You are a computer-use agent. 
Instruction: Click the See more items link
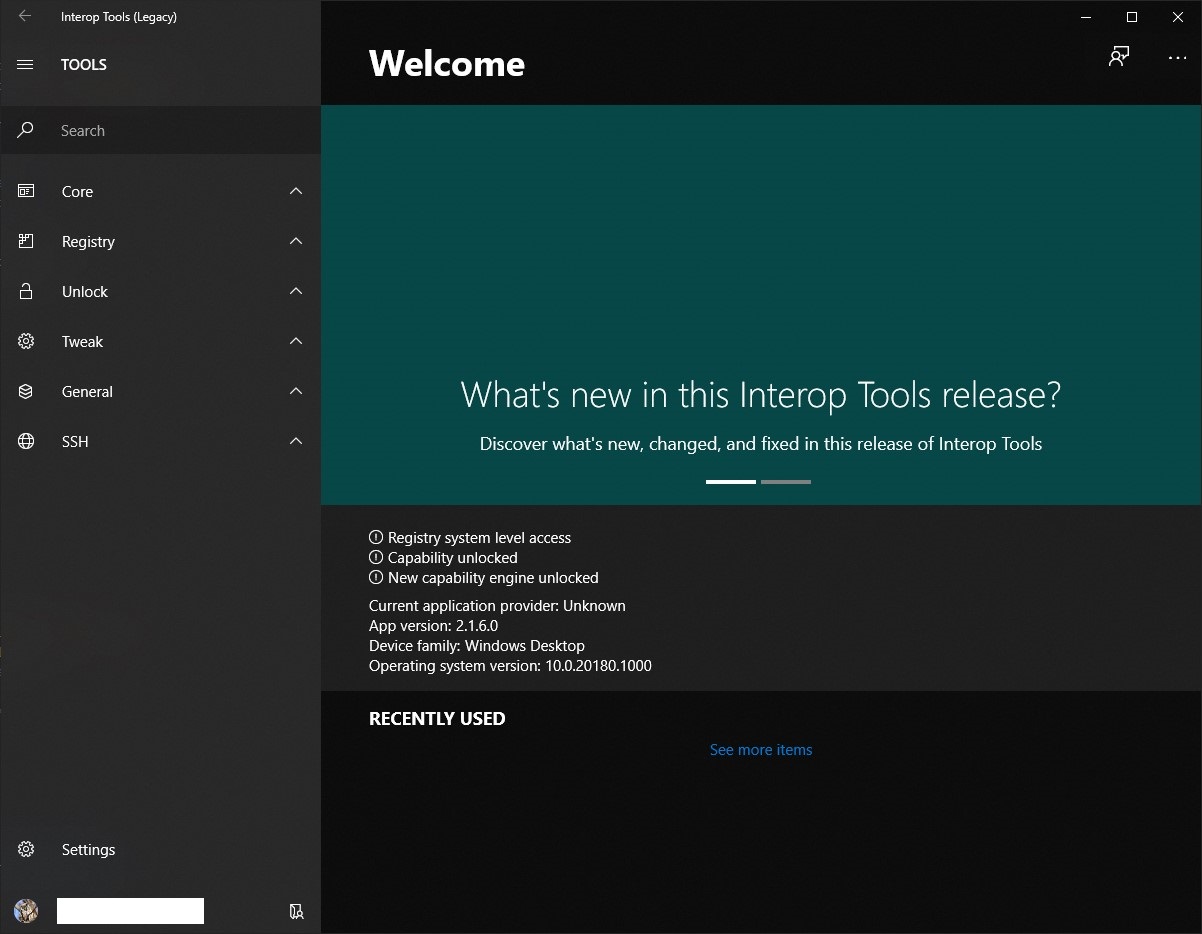pyautogui.click(x=761, y=750)
